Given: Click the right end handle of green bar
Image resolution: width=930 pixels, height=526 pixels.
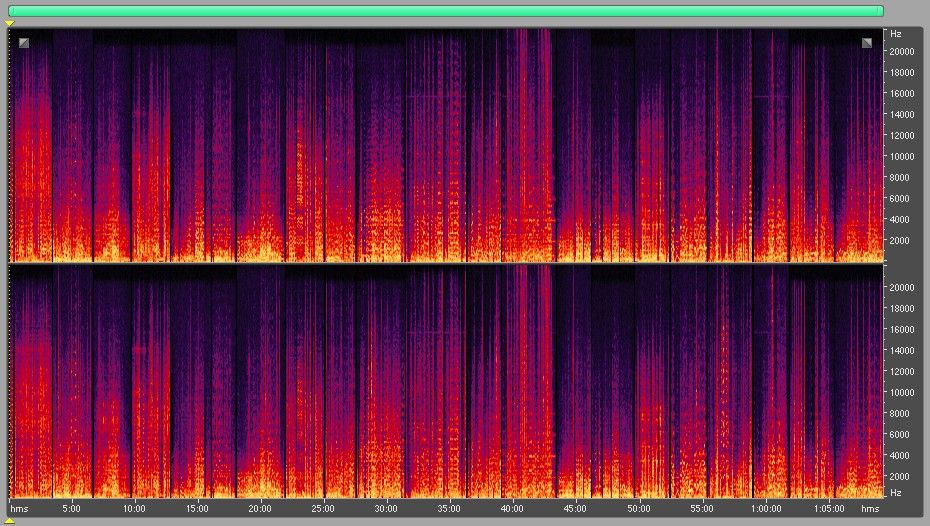Looking at the screenshot, I should [881, 11].
